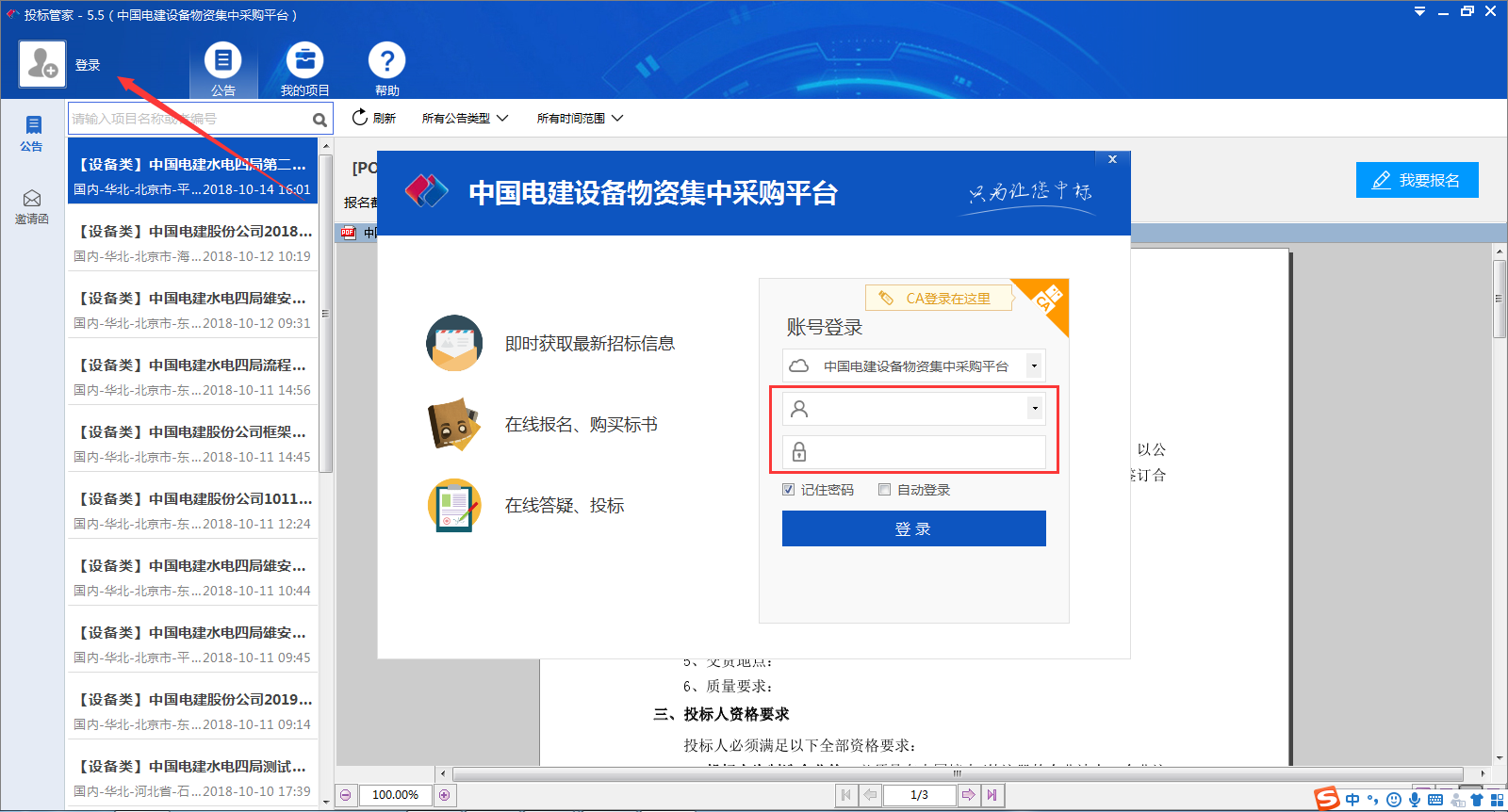The width and height of the screenshot is (1508, 812).
Task: Go to the previous page arrow
Action: point(870,795)
